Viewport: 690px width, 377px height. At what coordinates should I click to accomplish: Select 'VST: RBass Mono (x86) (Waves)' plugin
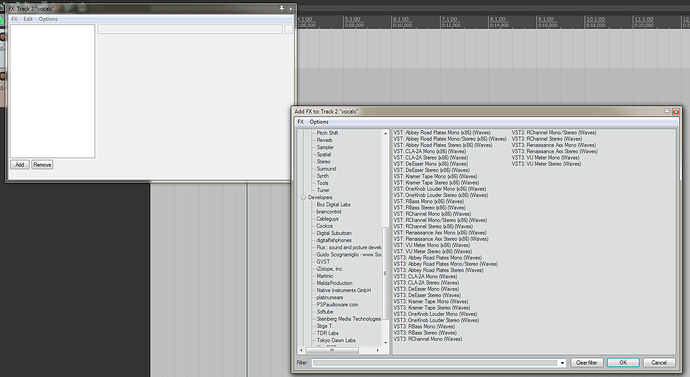pos(429,201)
